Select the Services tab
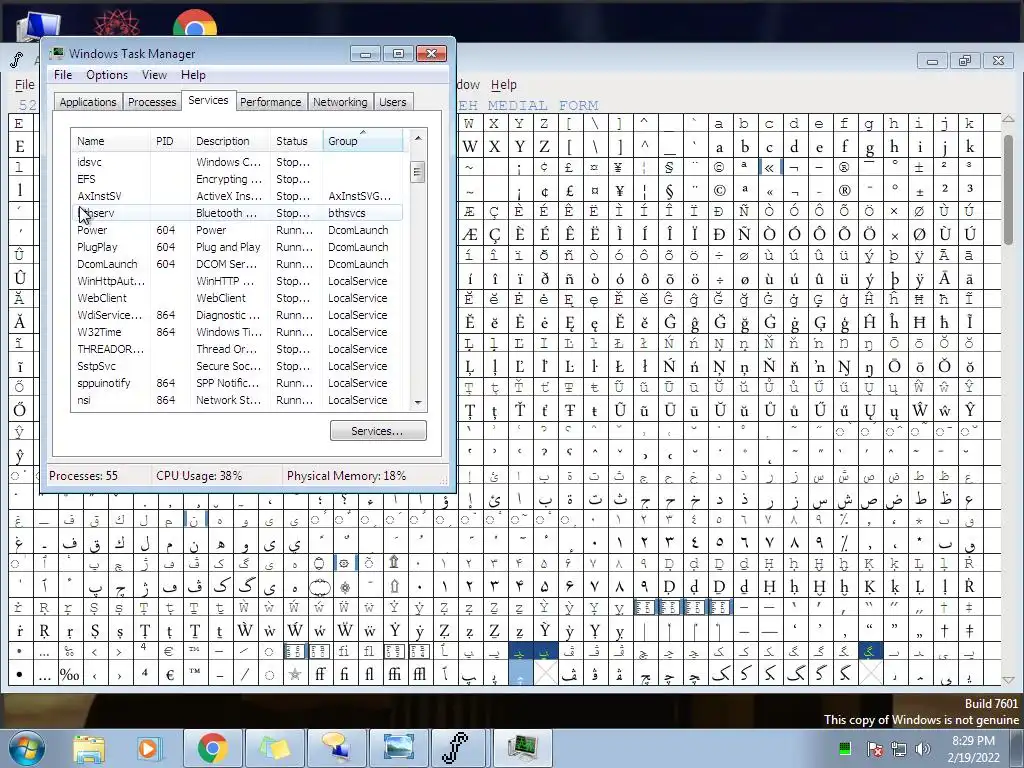This screenshot has height=768, width=1024. 208,100
